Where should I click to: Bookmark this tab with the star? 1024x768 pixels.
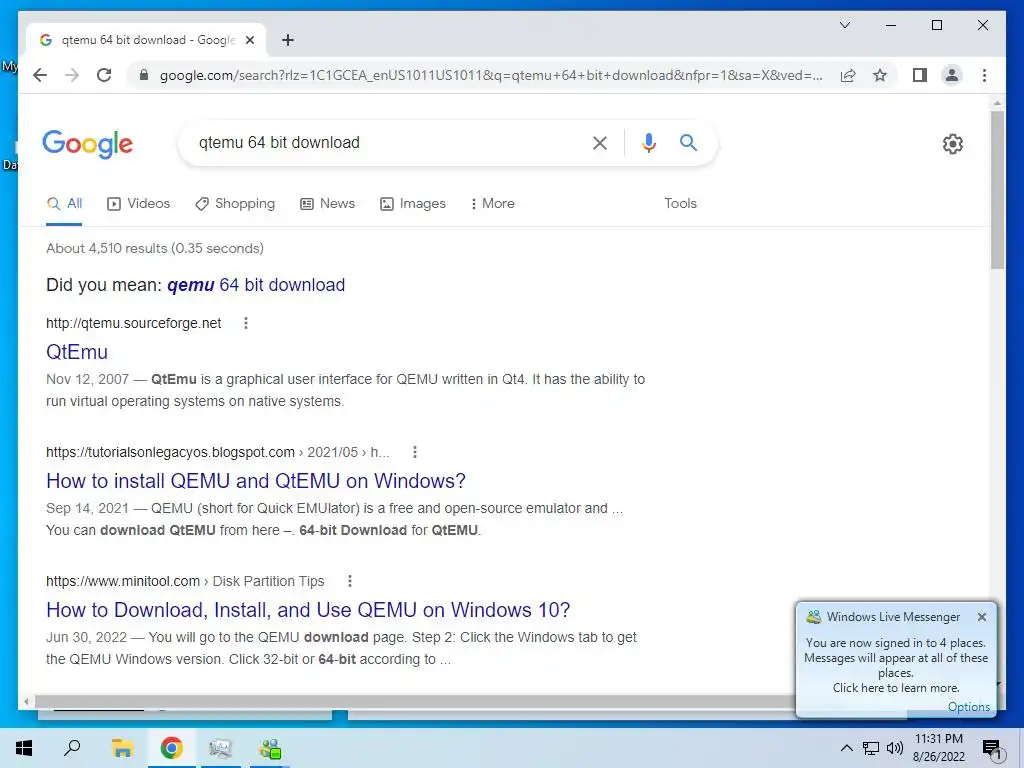pyautogui.click(x=880, y=75)
